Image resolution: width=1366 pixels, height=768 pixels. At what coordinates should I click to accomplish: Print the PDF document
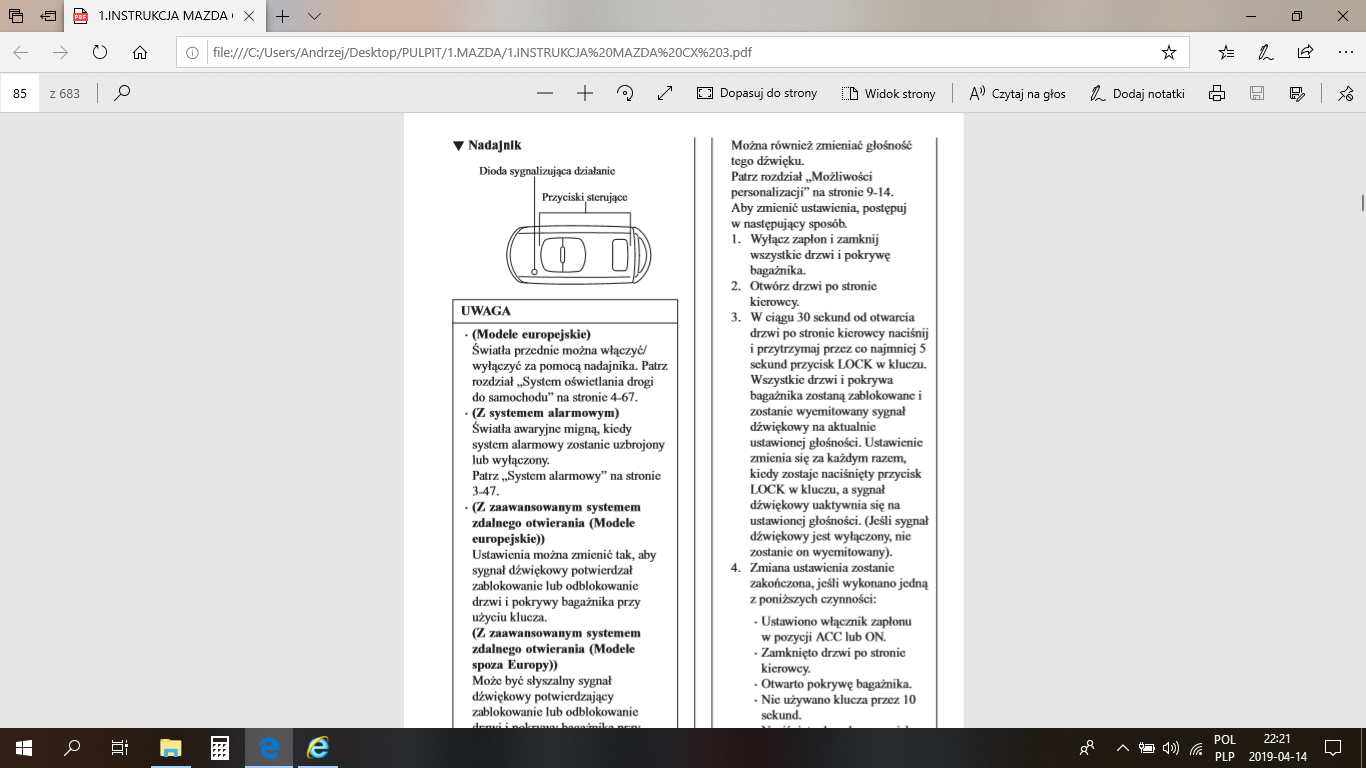coord(1217,93)
